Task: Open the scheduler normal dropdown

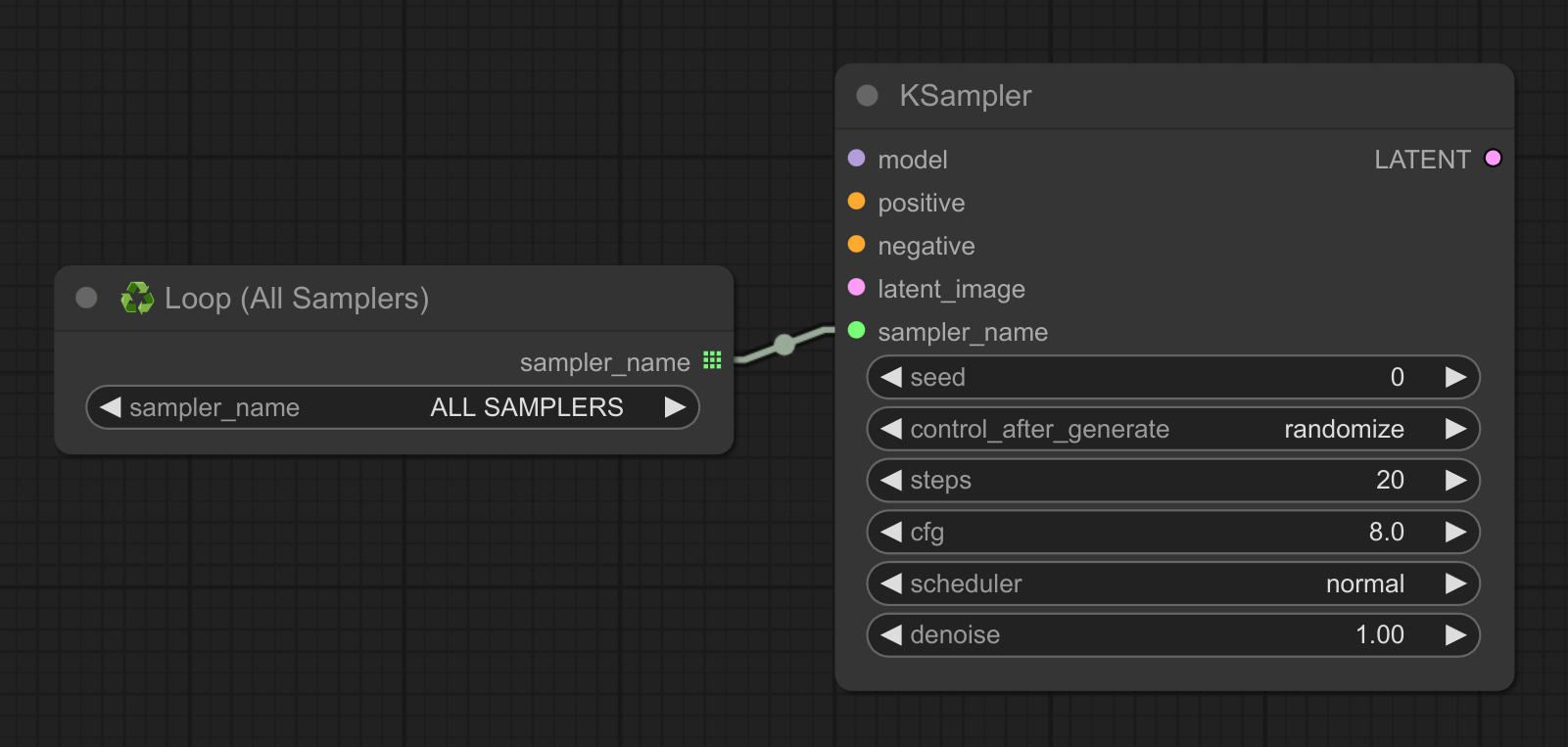Action: tap(1171, 584)
